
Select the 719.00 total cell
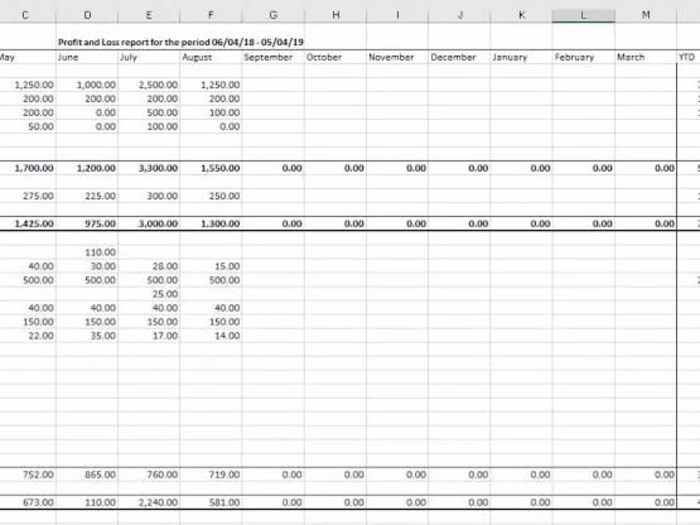click(x=211, y=475)
